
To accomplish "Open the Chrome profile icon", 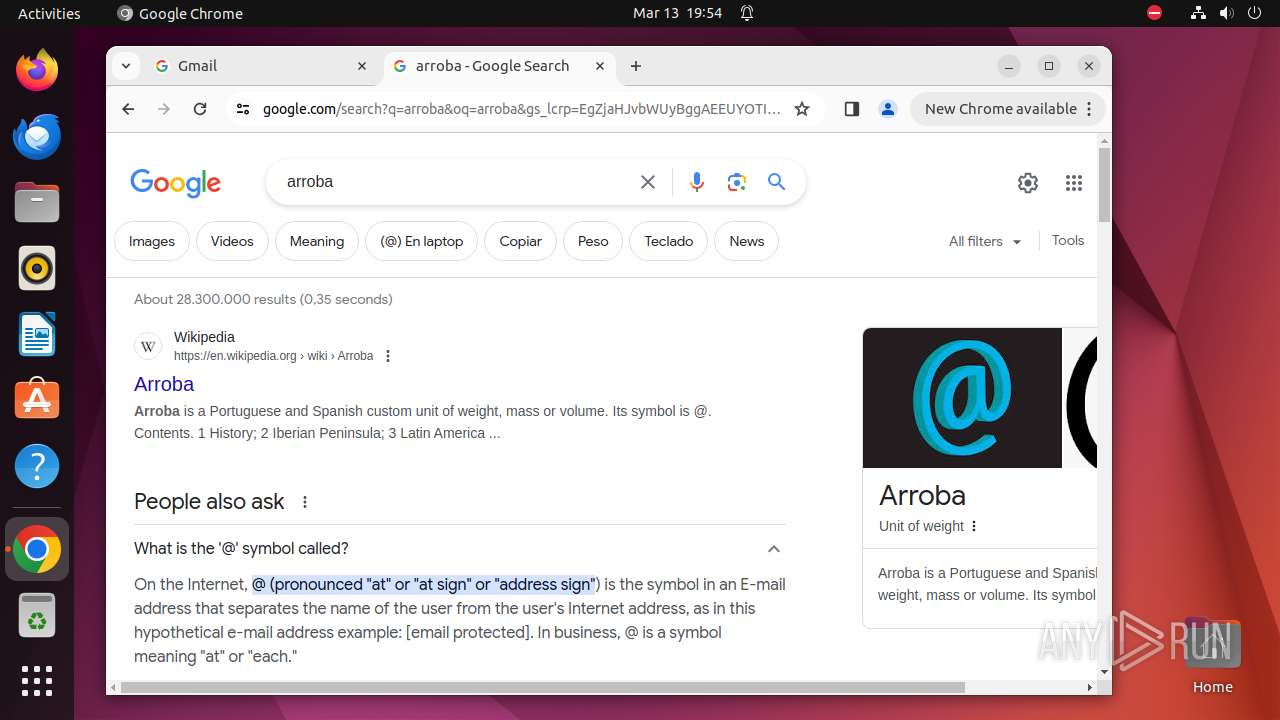I will click(888, 109).
